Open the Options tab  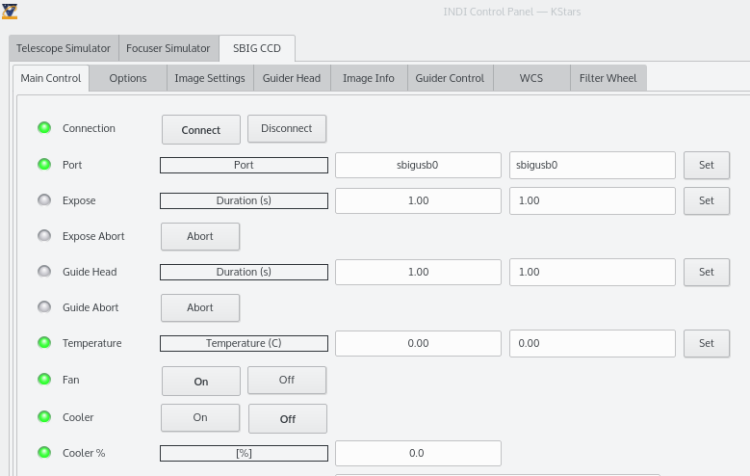pyautogui.click(x=128, y=78)
